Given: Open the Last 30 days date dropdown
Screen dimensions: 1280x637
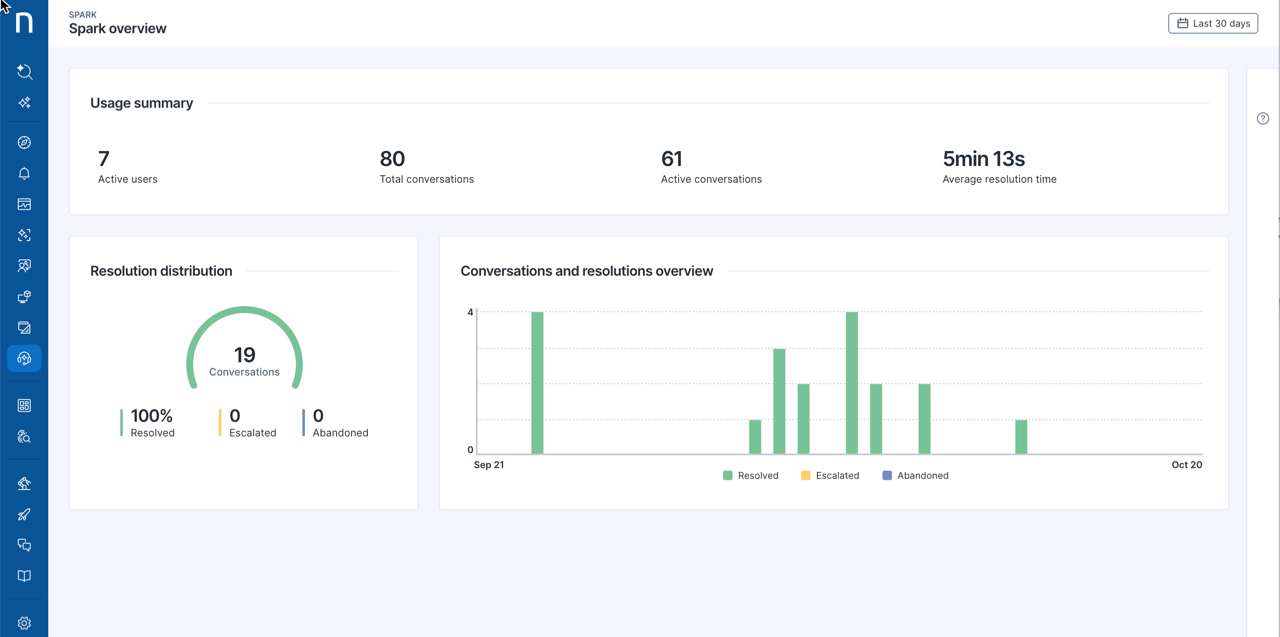Looking at the screenshot, I should tap(1212, 23).
